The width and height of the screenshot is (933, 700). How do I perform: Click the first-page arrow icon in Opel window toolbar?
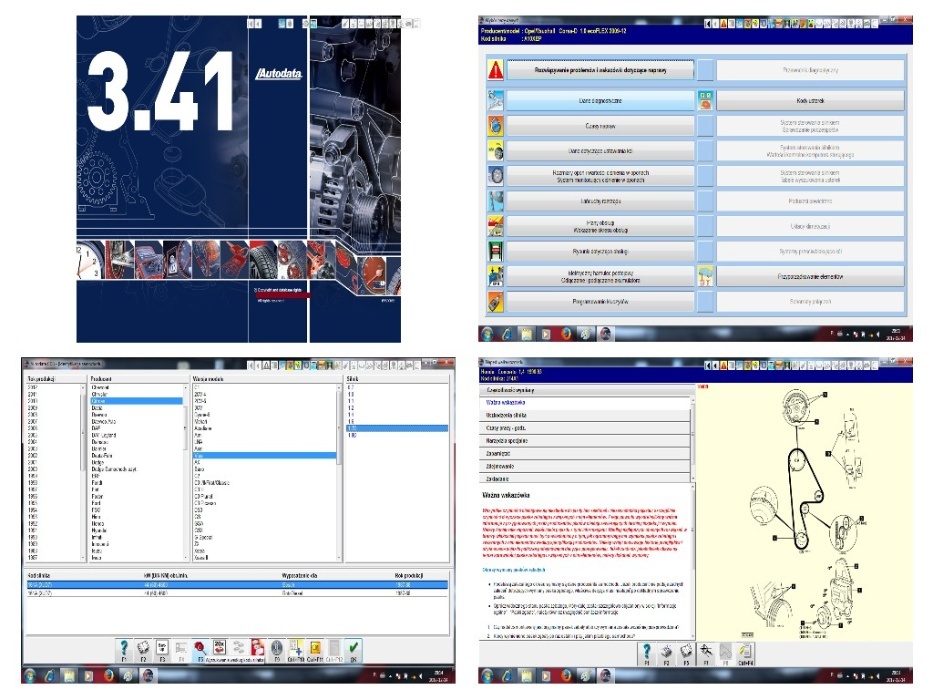(x=707, y=24)
